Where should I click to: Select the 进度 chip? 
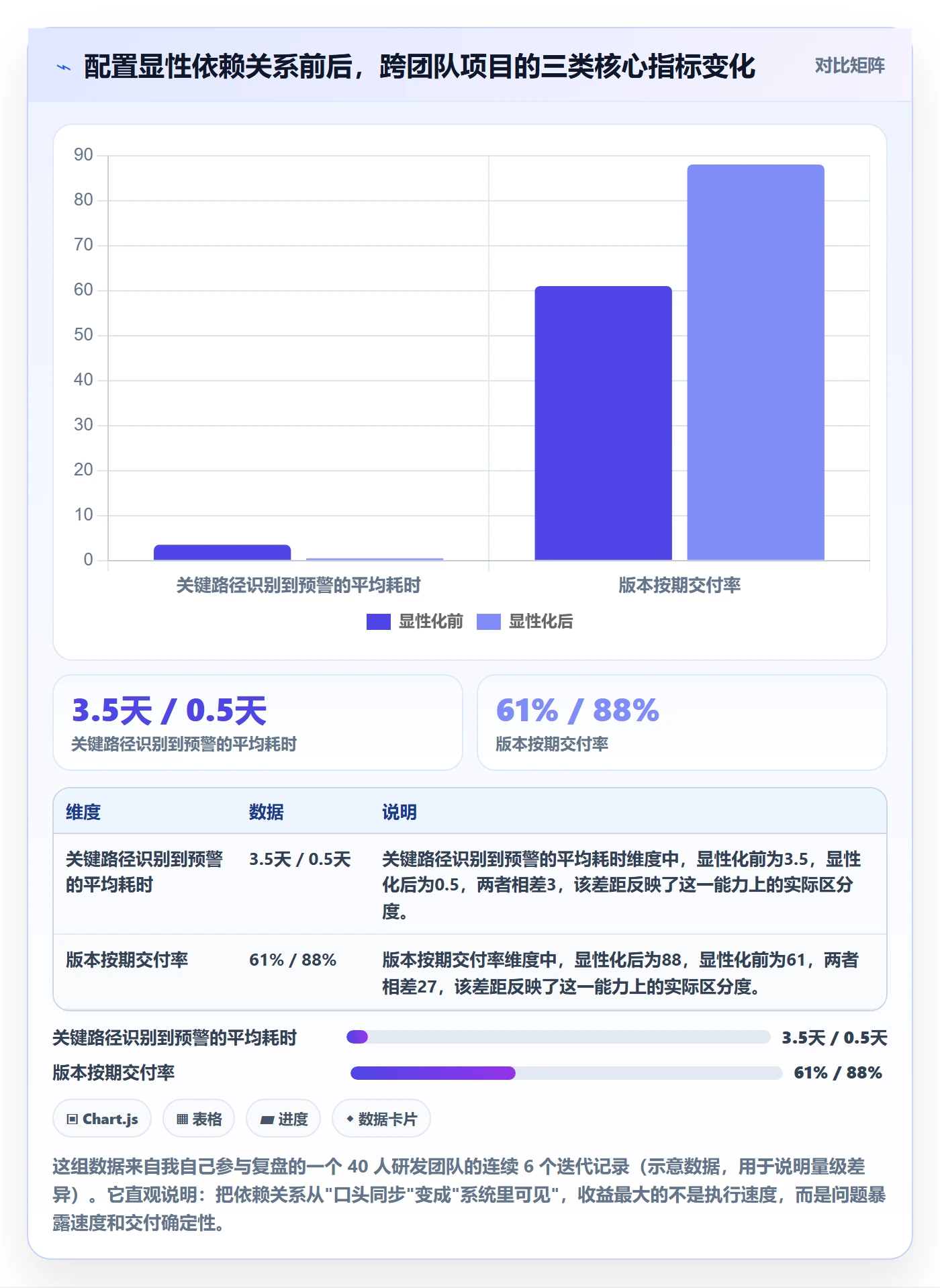pos(283,1119)
